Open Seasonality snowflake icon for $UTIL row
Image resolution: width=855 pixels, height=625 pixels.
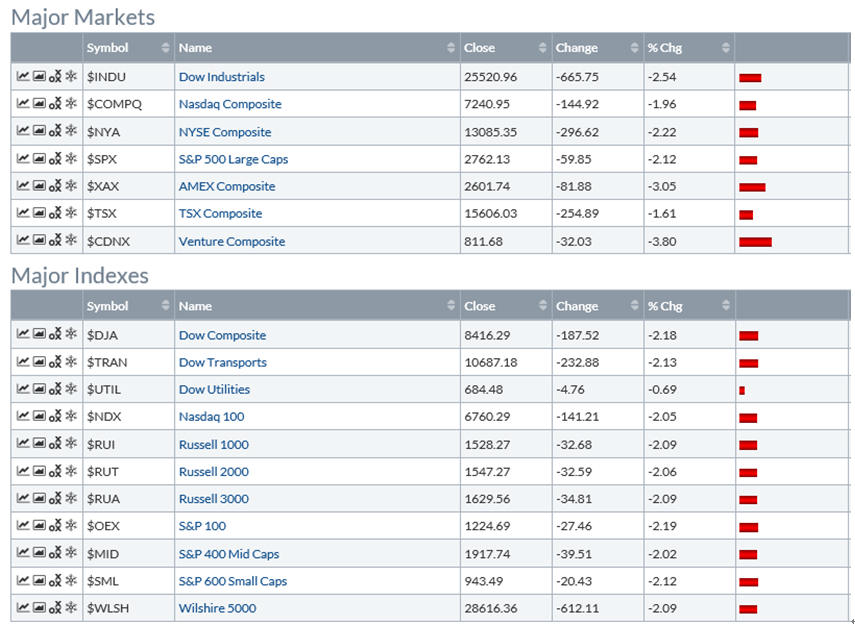[x=71, y=390]
